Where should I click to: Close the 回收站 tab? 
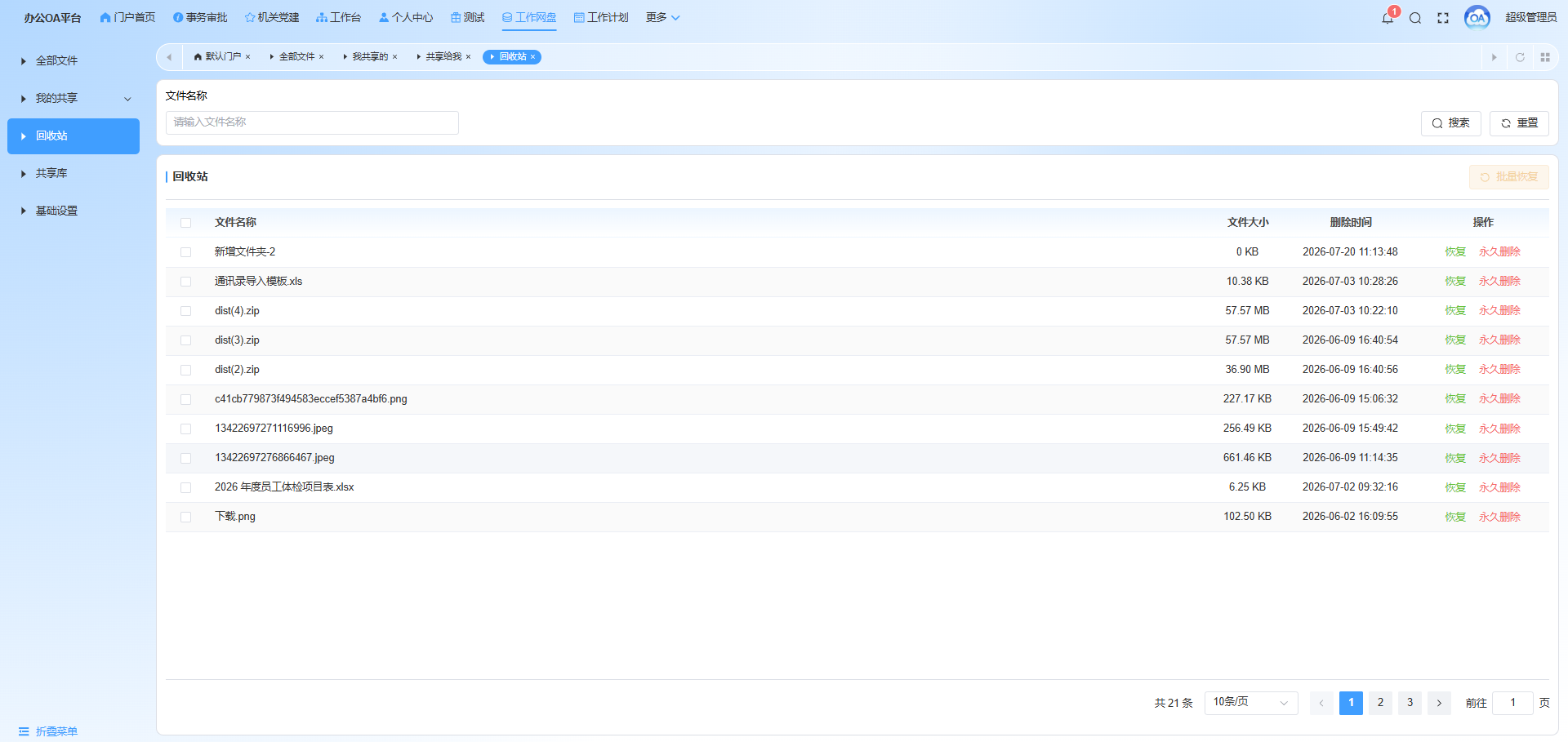[x=532, y=57]
